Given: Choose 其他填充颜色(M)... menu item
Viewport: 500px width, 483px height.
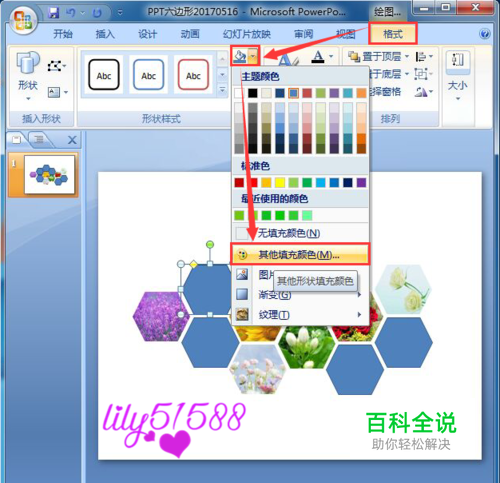Looking at the screenshot, I should coord(300,255).
